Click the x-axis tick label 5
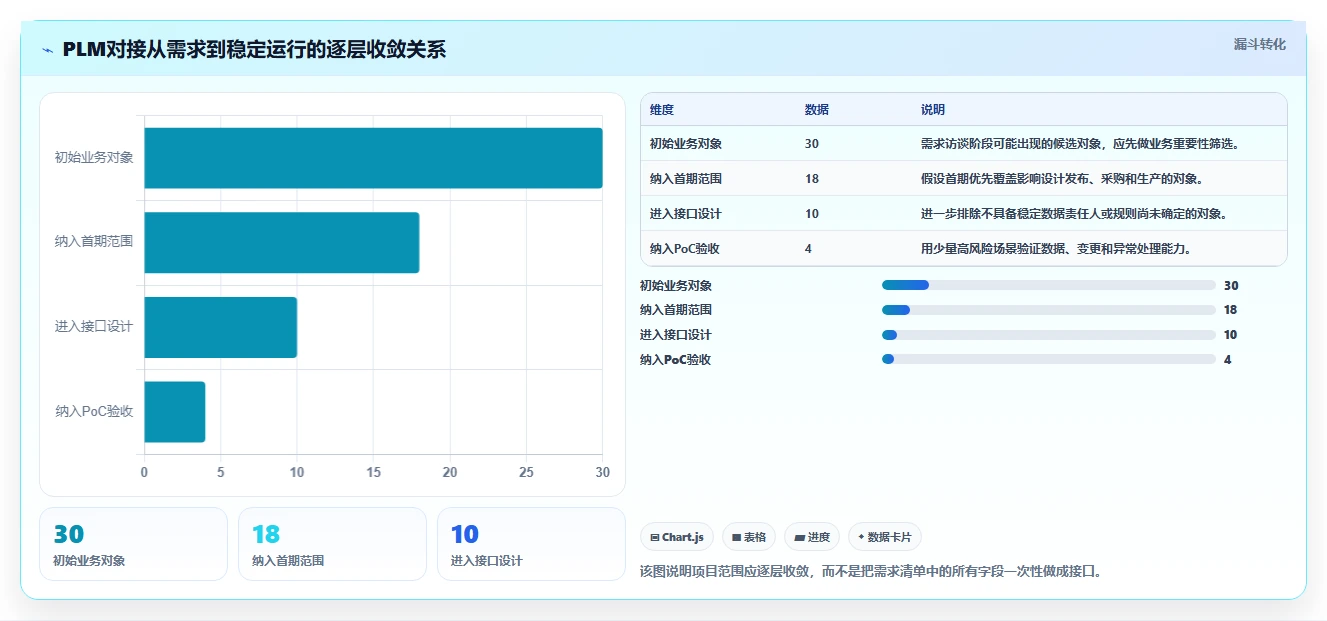The height and width of the screenshot is (621, 1327). tap(221, 472)
